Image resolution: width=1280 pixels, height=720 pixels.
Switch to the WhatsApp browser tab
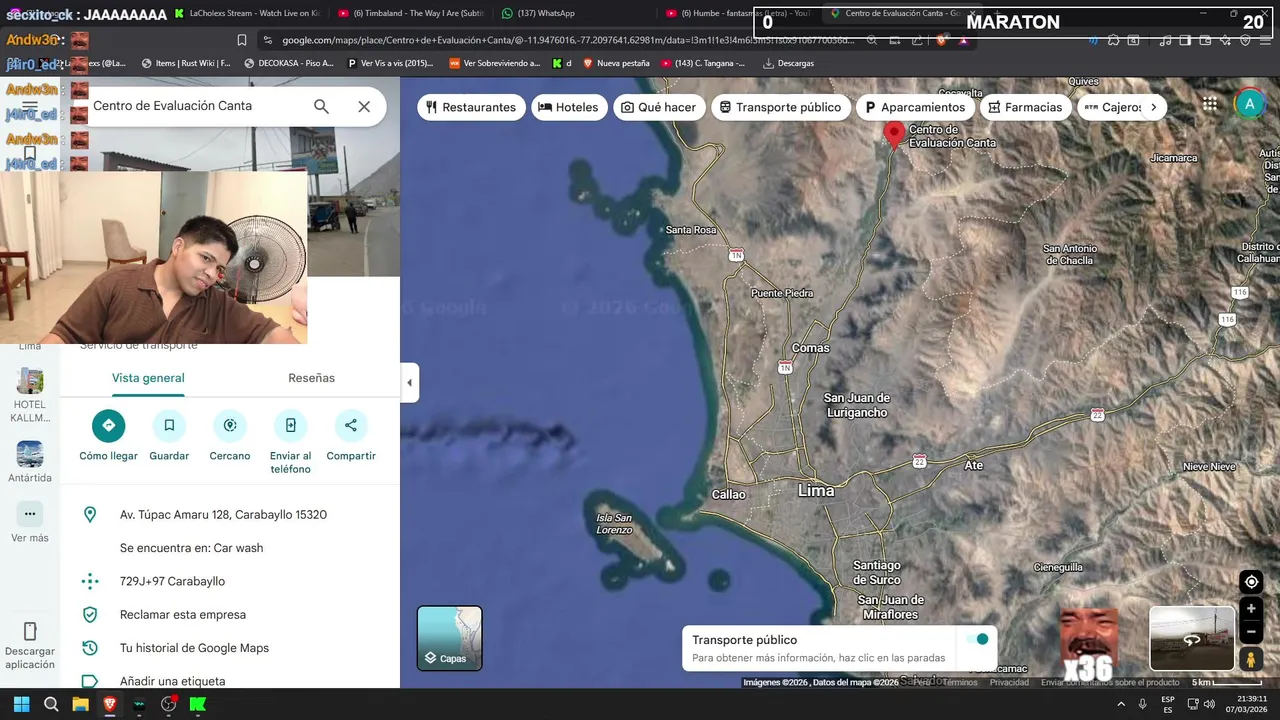coord(538,13)
